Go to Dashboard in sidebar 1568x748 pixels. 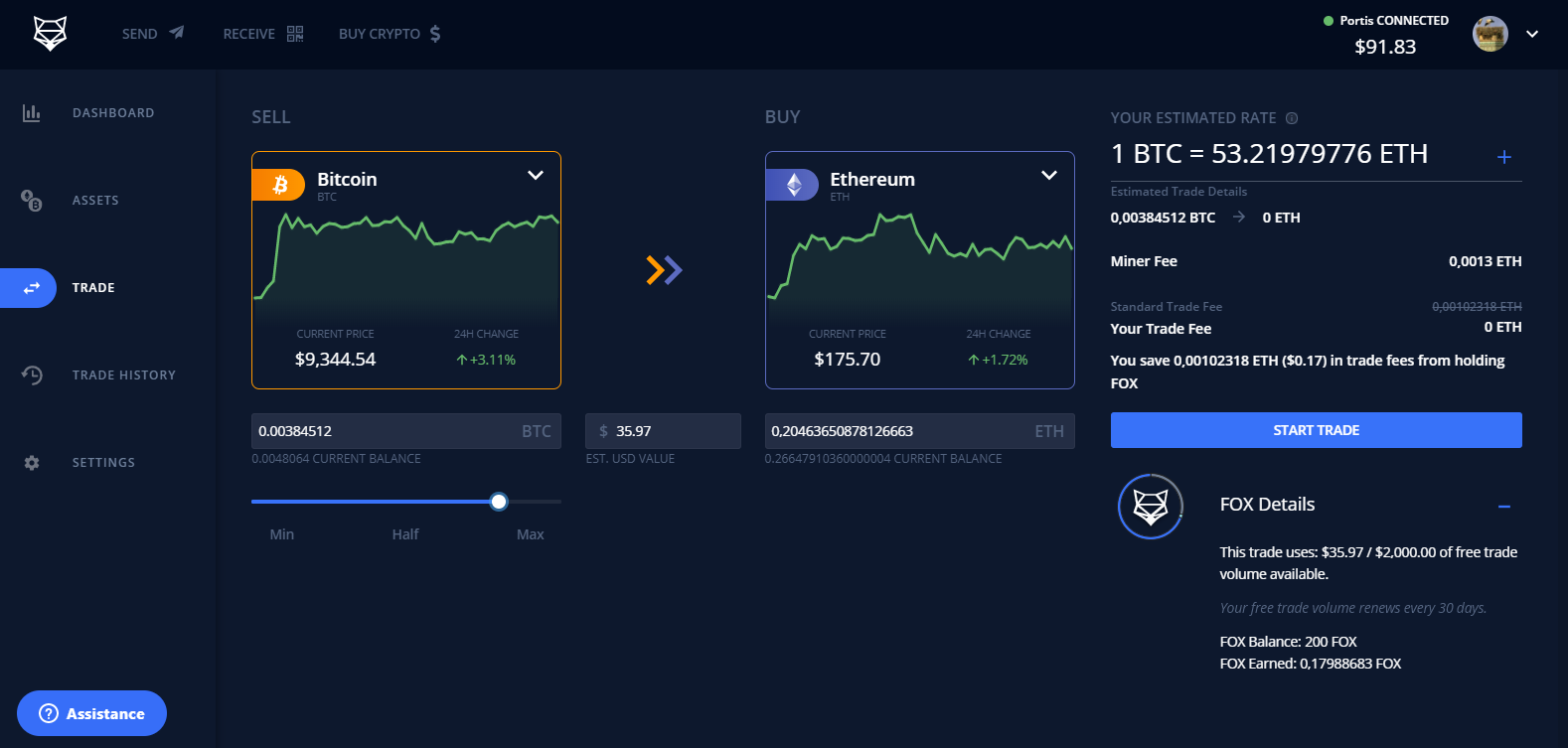113,113
